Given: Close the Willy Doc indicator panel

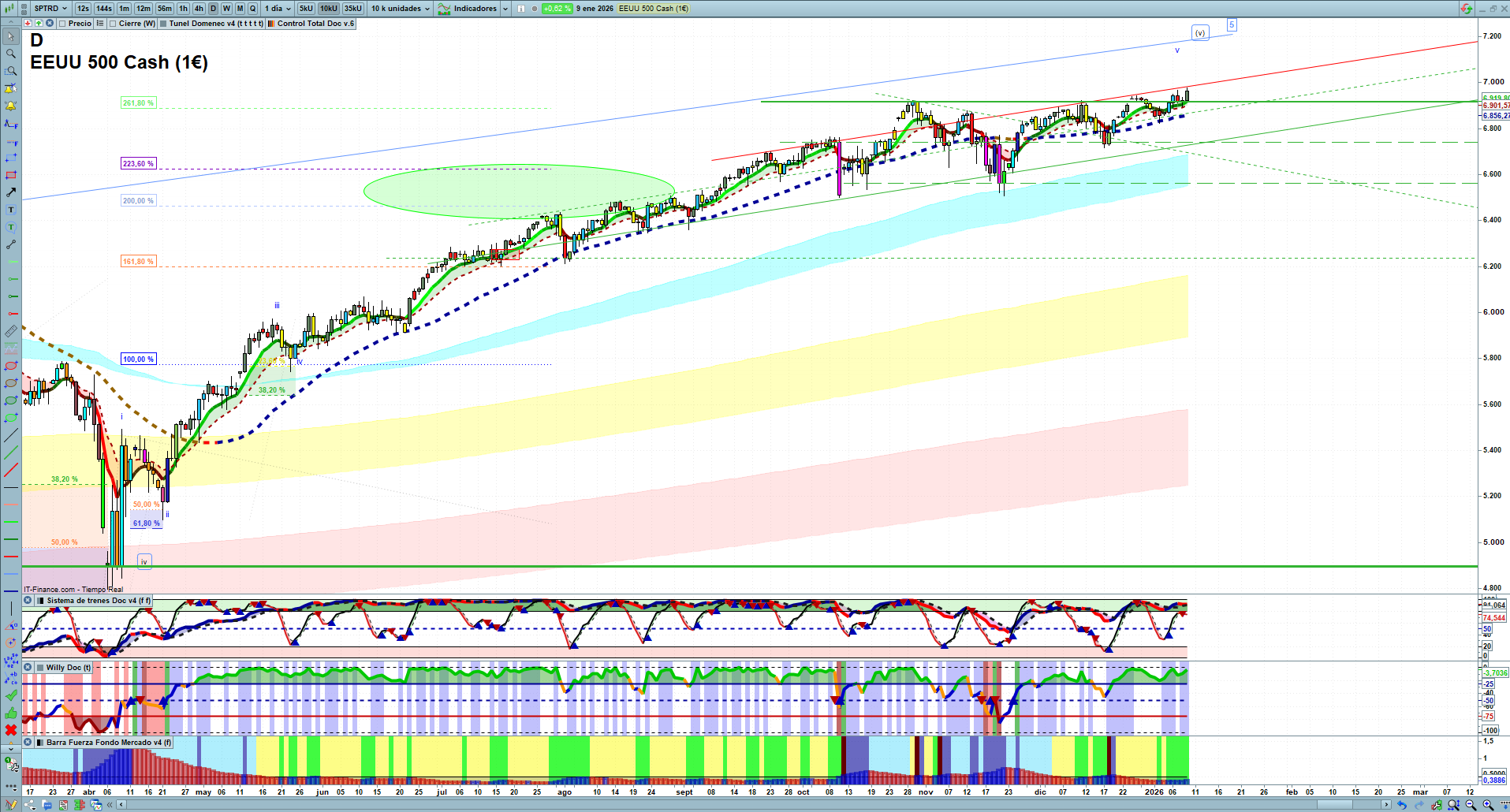Looking at the screenshot, I should (28, 668).
